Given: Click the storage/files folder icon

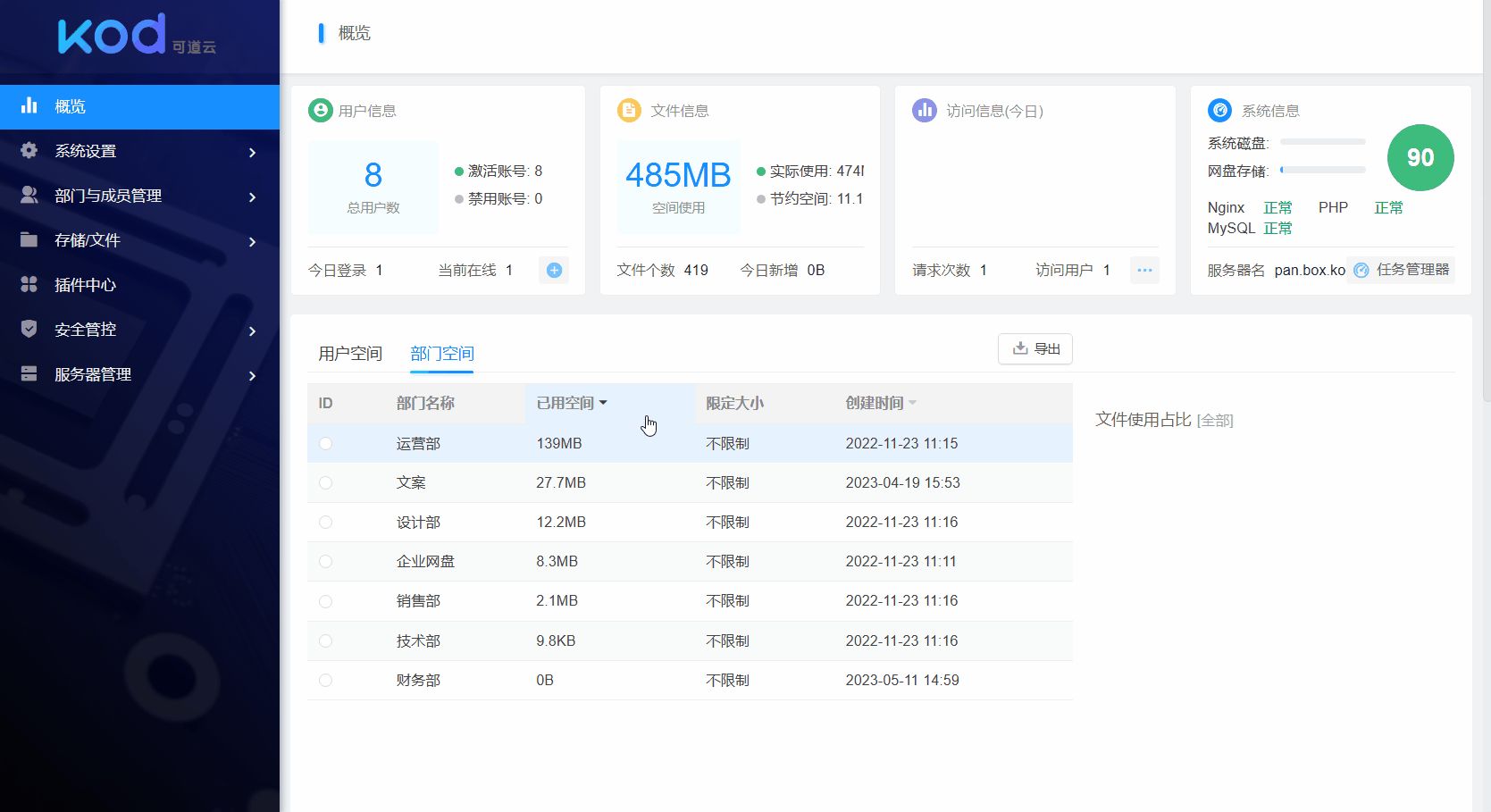Looking at the screenshot, I should [x=29, y=239].
